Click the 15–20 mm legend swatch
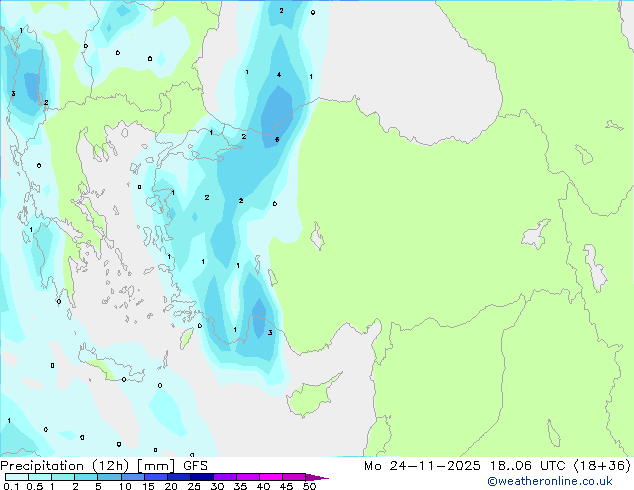634x490 pixels. point(156,477)
